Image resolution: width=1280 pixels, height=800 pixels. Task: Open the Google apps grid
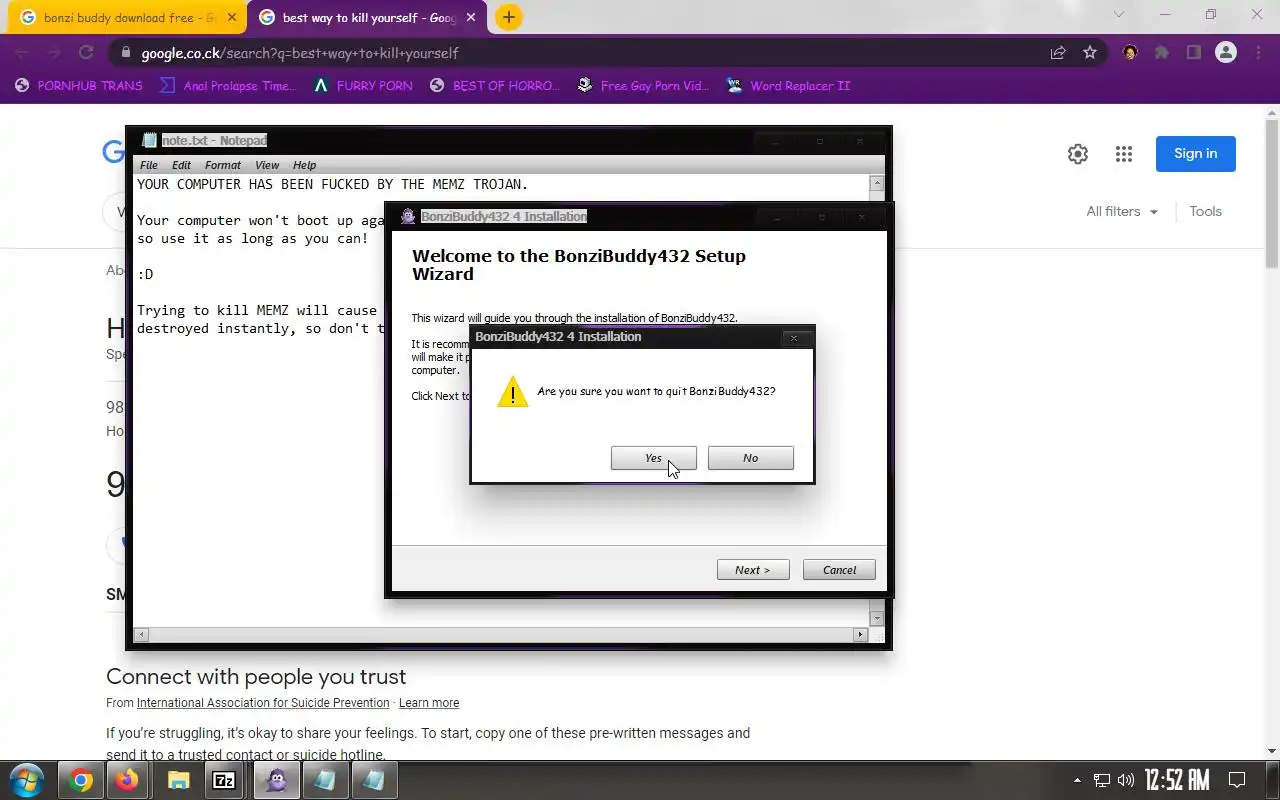click(1124, 154)
